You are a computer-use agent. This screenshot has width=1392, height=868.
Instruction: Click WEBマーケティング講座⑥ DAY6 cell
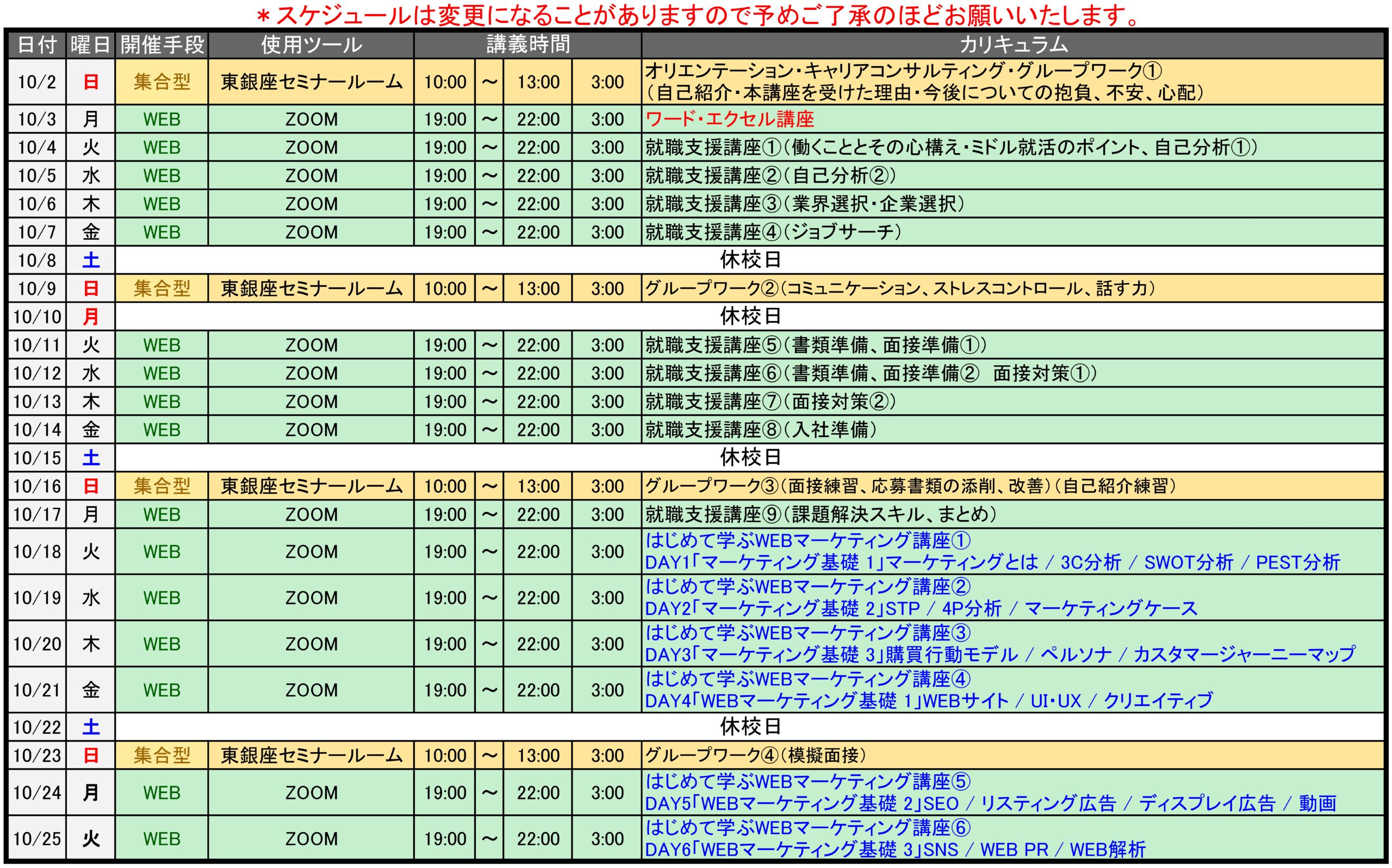[x=1013, y=838]
